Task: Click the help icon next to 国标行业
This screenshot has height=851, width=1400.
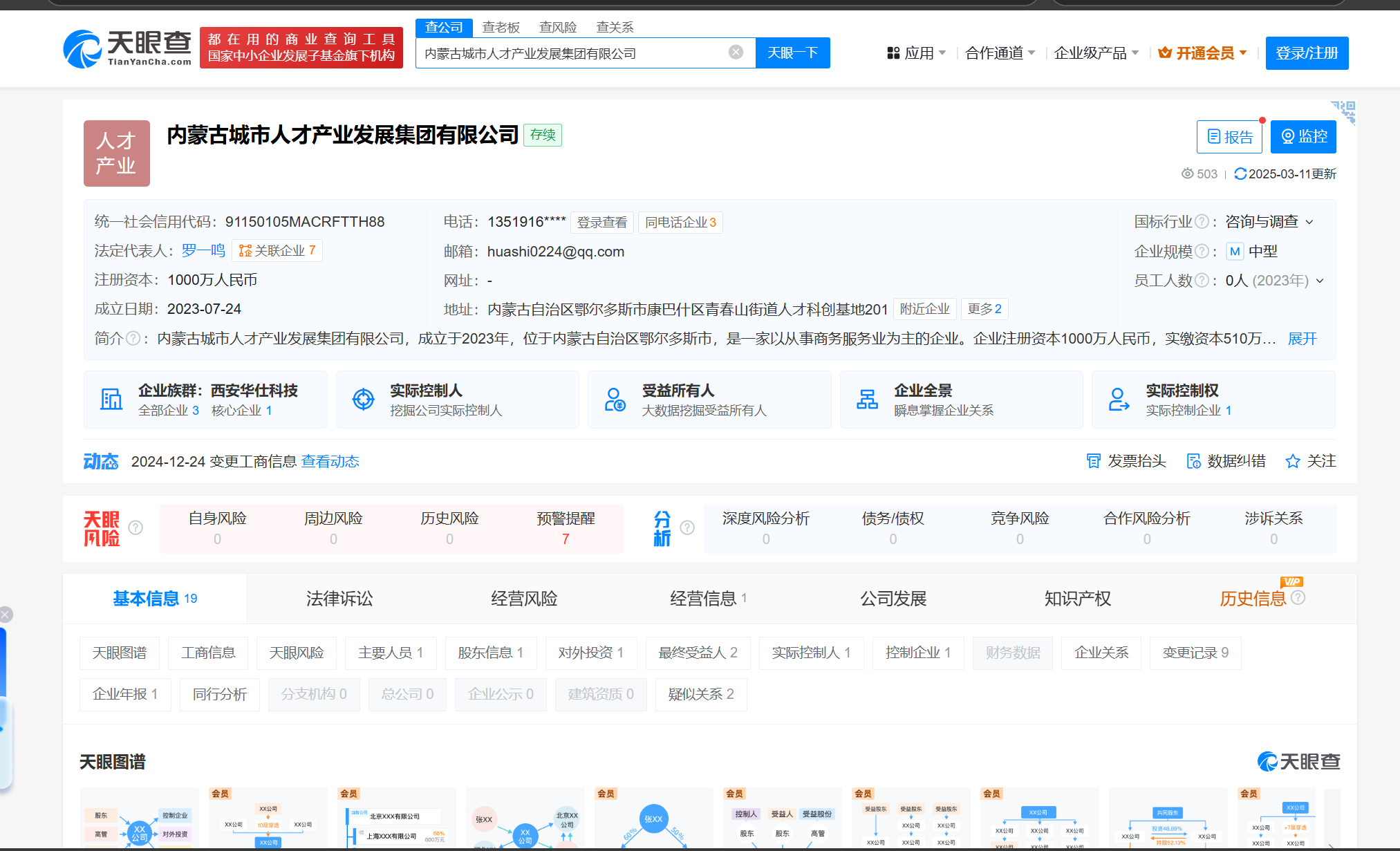Action: [x=1202, y=222]
